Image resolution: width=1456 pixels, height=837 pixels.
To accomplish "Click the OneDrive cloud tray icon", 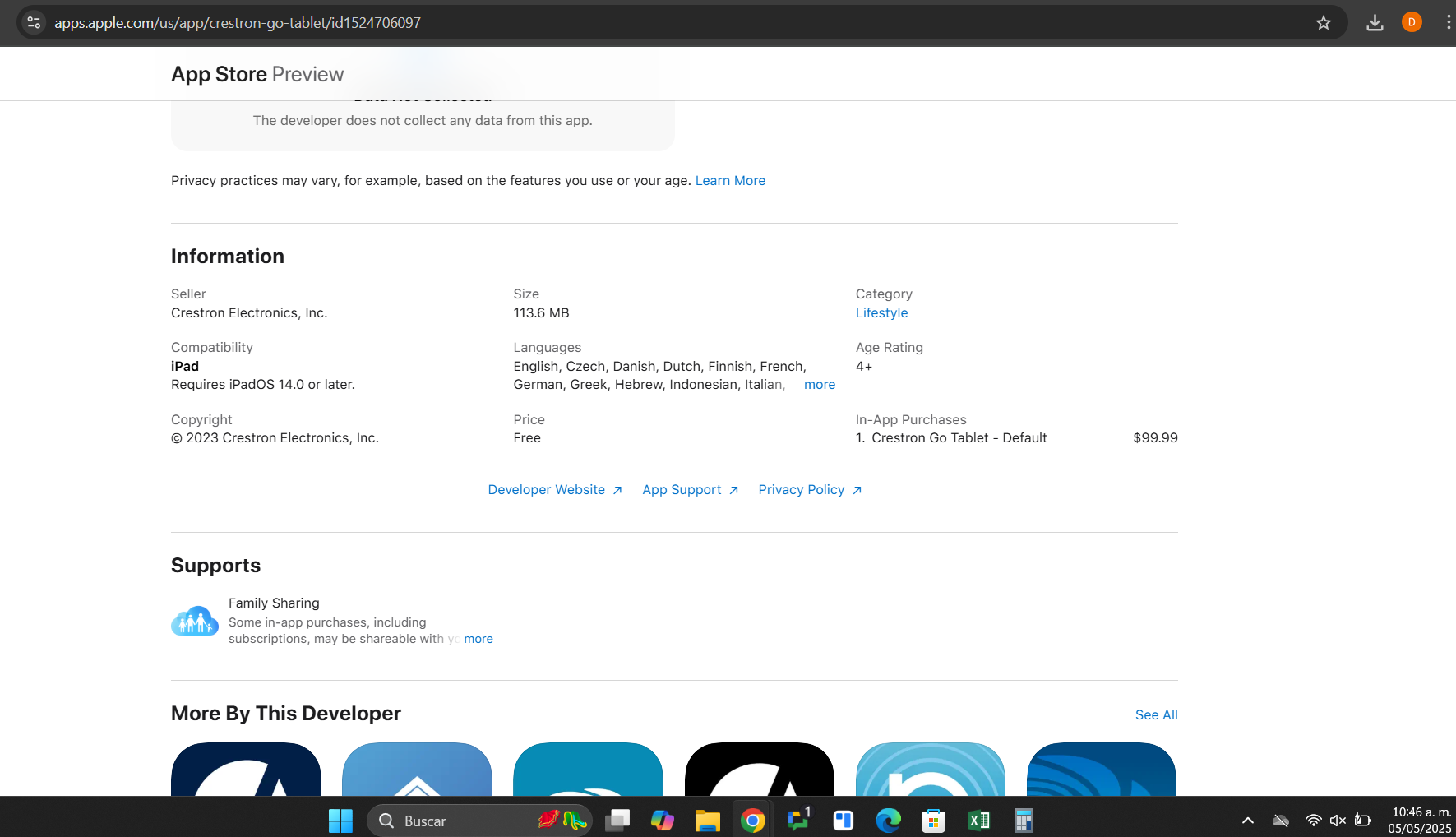I will tap(1281, 821).
